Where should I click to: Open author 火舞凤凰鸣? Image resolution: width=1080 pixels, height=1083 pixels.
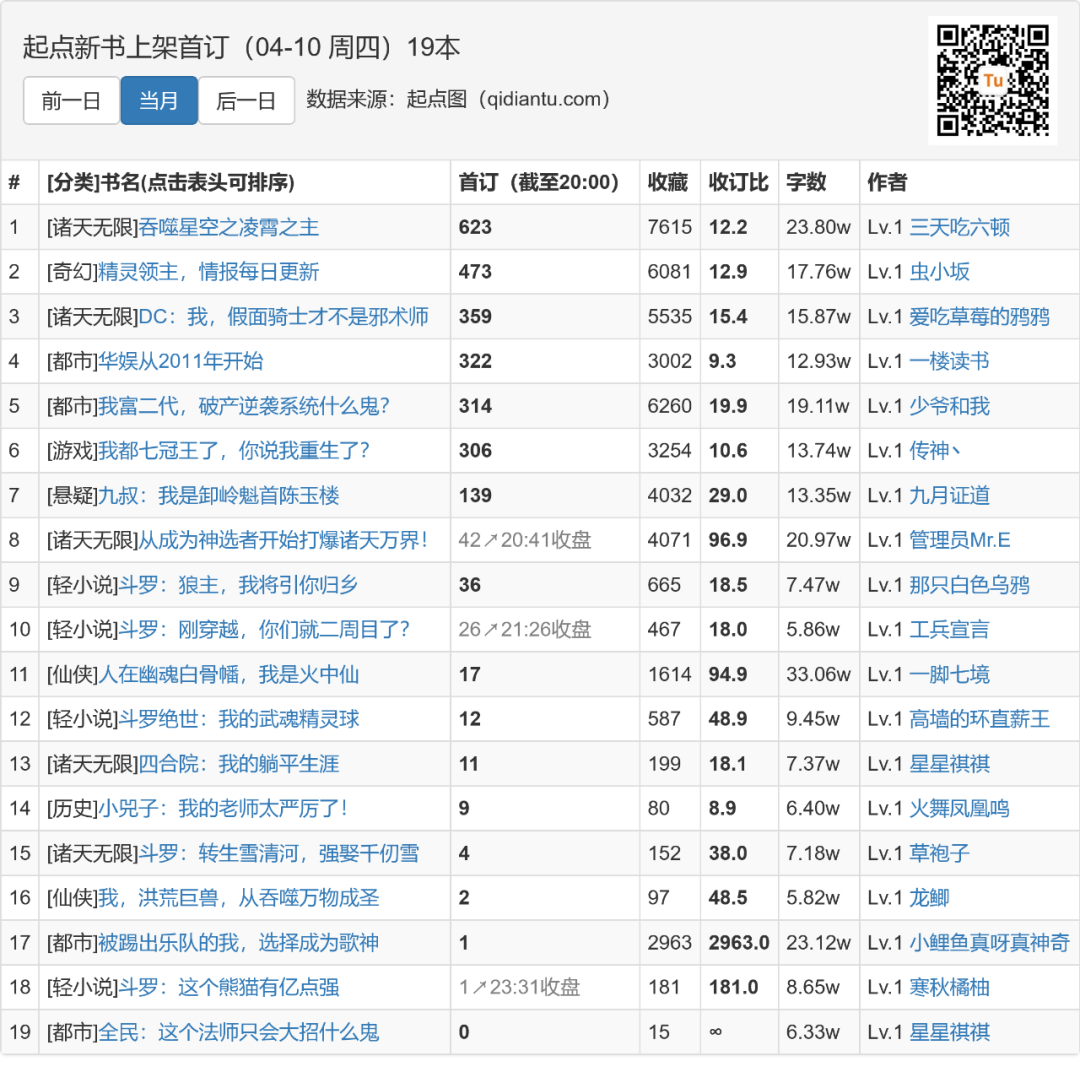959,808
